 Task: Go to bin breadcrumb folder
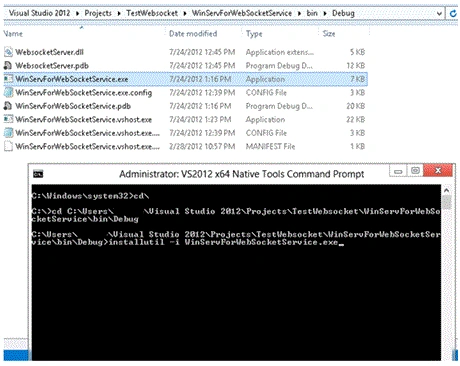312,13
